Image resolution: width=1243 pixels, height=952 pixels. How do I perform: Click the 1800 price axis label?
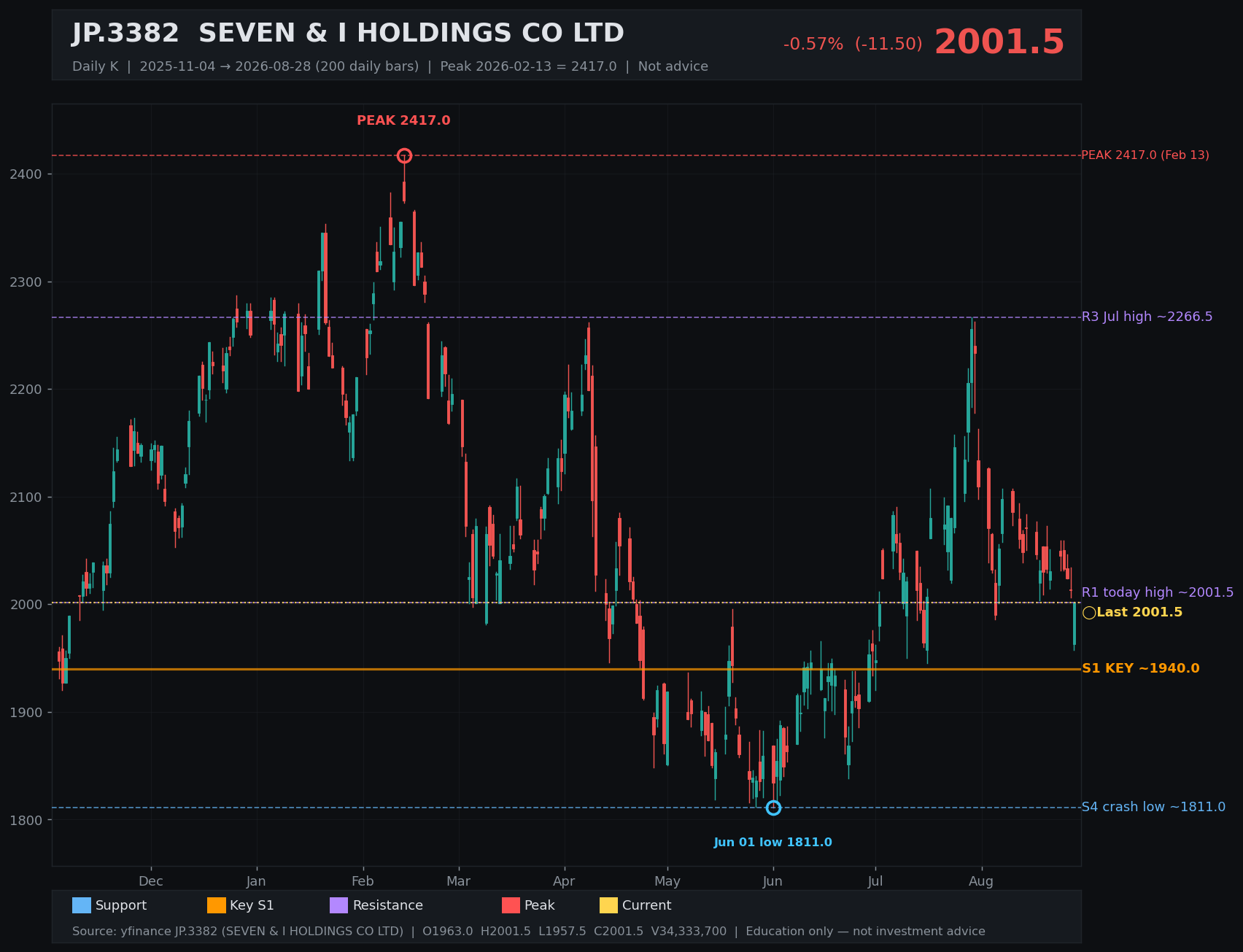point(26,820)
